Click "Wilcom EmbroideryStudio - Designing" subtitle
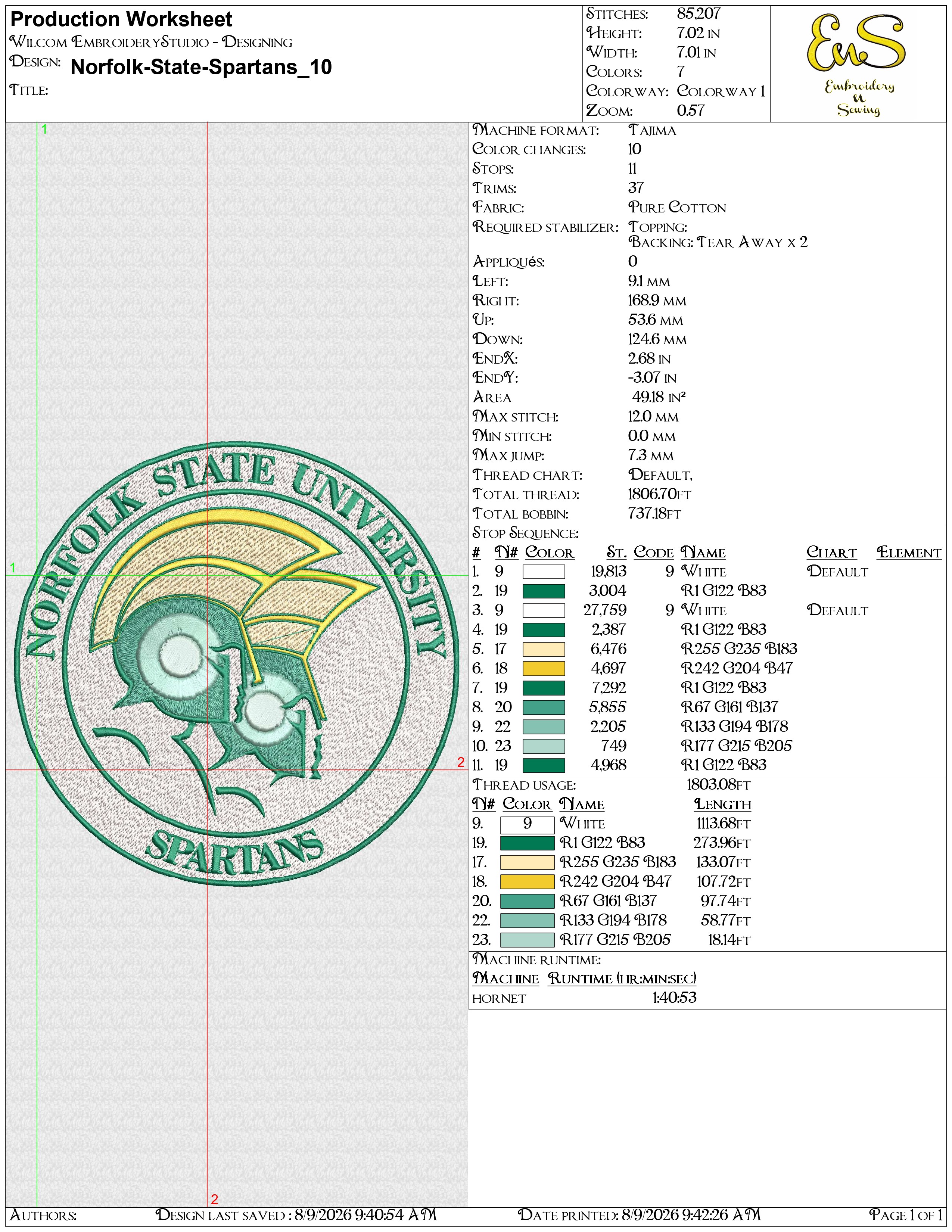The width and height of the screenshot is (952, 1232). (151, 42)
